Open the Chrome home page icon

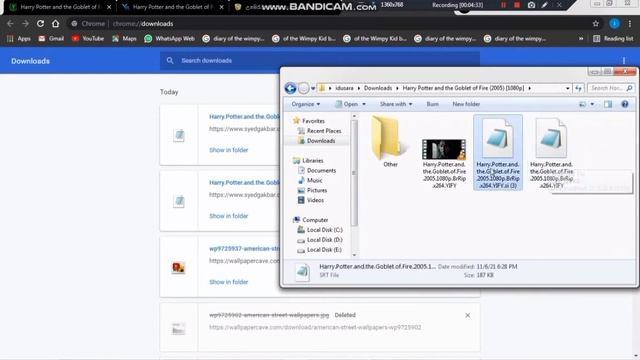pyautogui.click(x=56, y=24)
